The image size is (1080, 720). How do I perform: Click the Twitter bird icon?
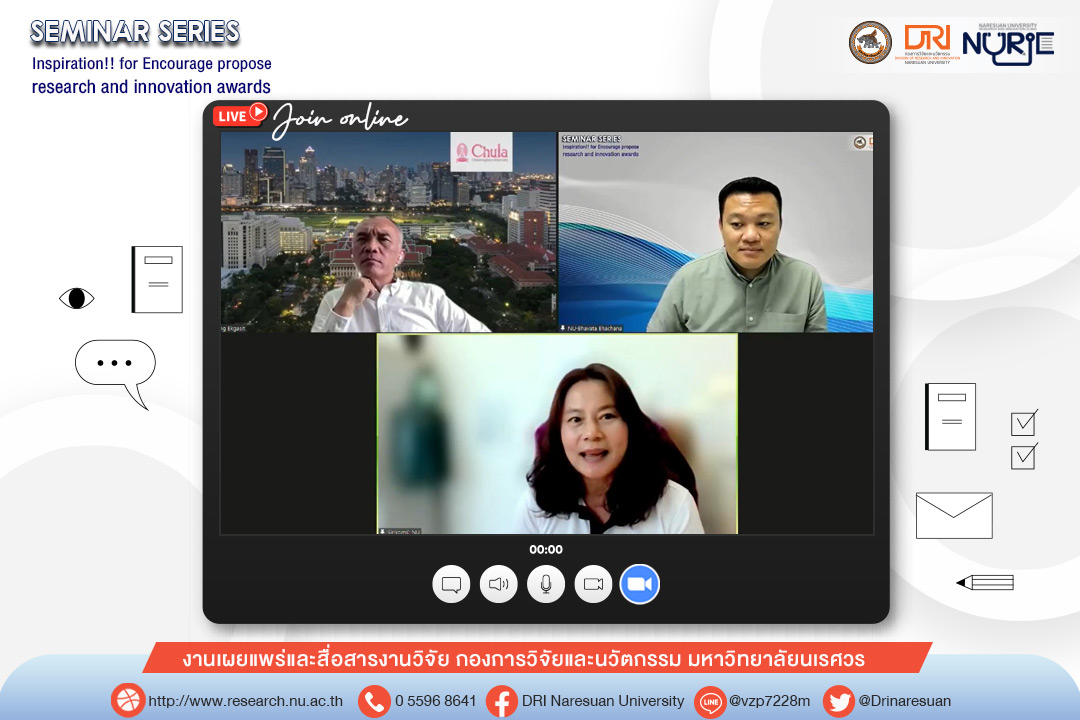(839, 701)
